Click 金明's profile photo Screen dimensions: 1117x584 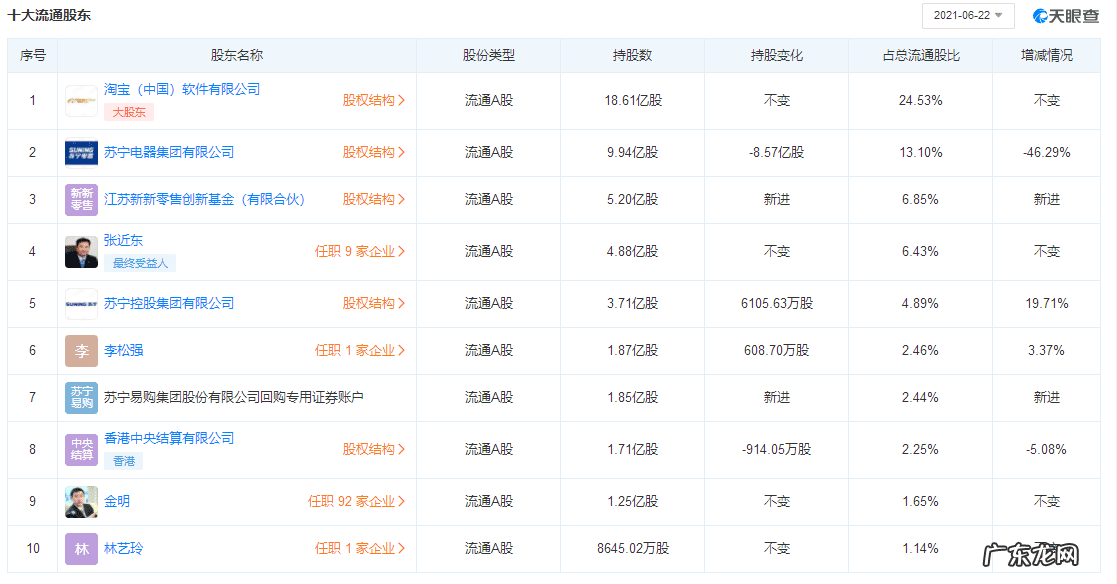(x=81, y=502)
